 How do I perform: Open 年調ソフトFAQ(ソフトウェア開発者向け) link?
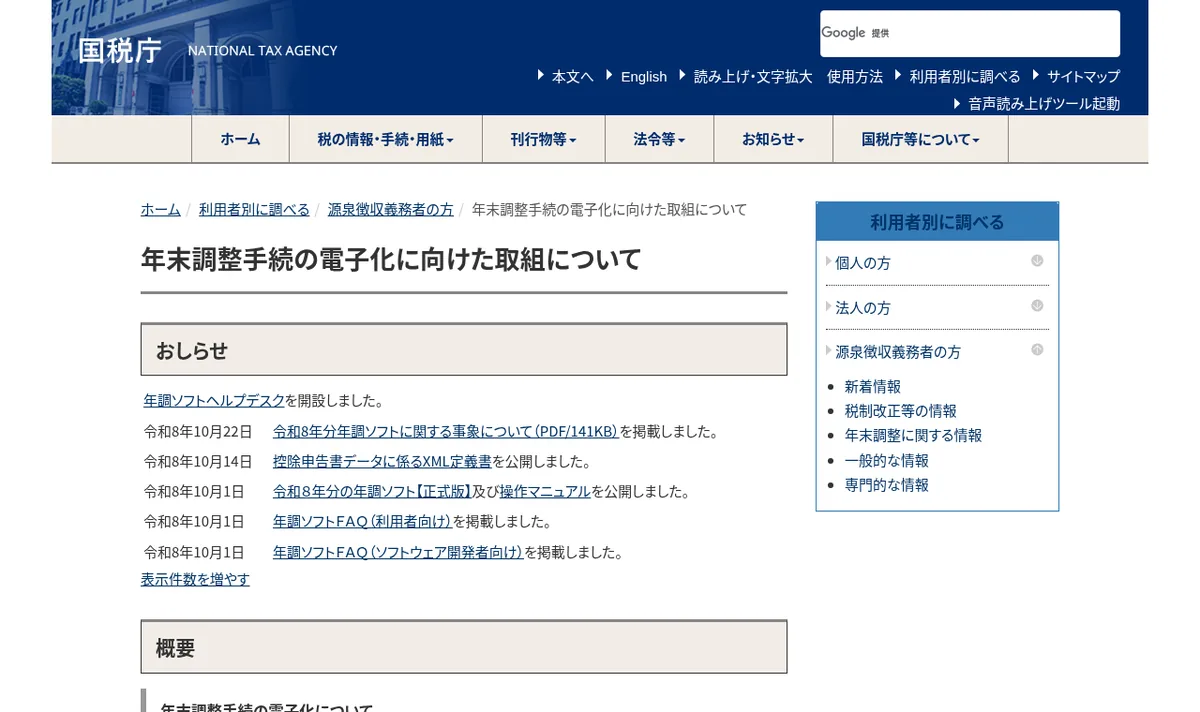click(x=398, y=552)
